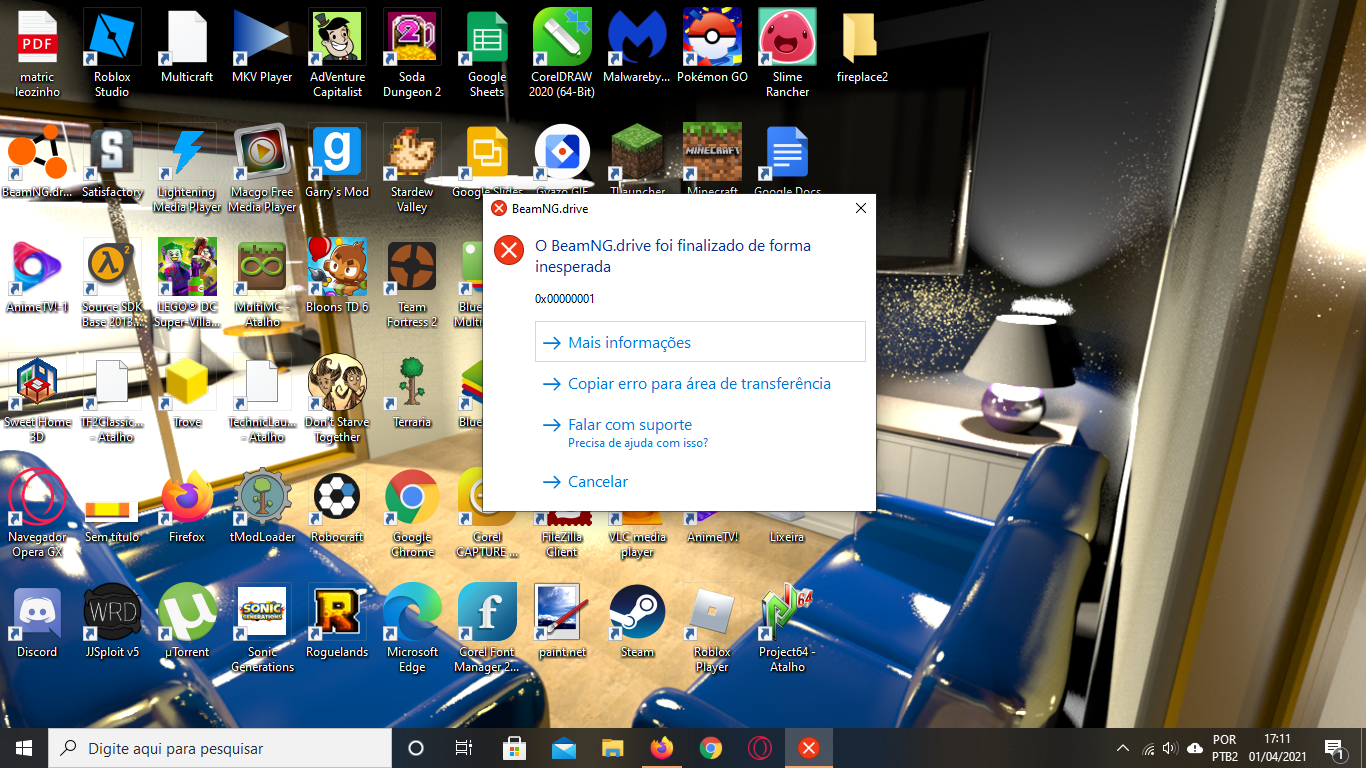Select the Multicraft desktop icon
Image resolution: width=1366 pixels, height=768 pixels.
pos(187,48)
